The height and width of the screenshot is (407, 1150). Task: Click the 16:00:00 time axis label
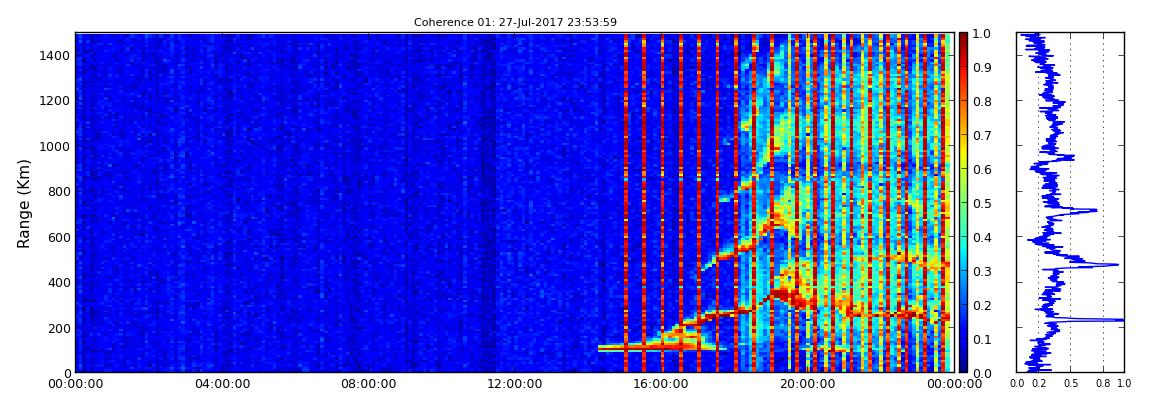coord(660,384)
